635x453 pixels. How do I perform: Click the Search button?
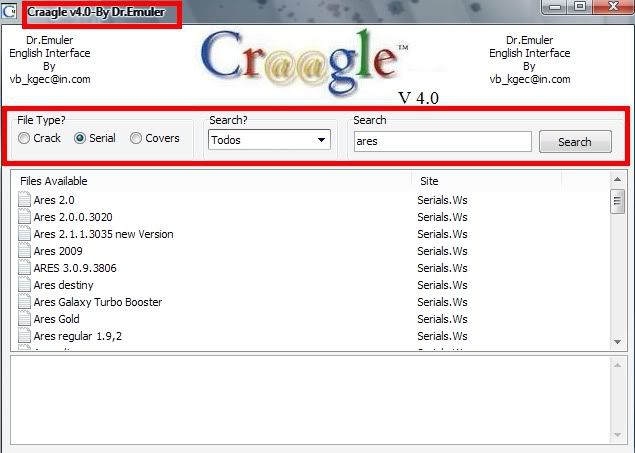tap(575, 142)
